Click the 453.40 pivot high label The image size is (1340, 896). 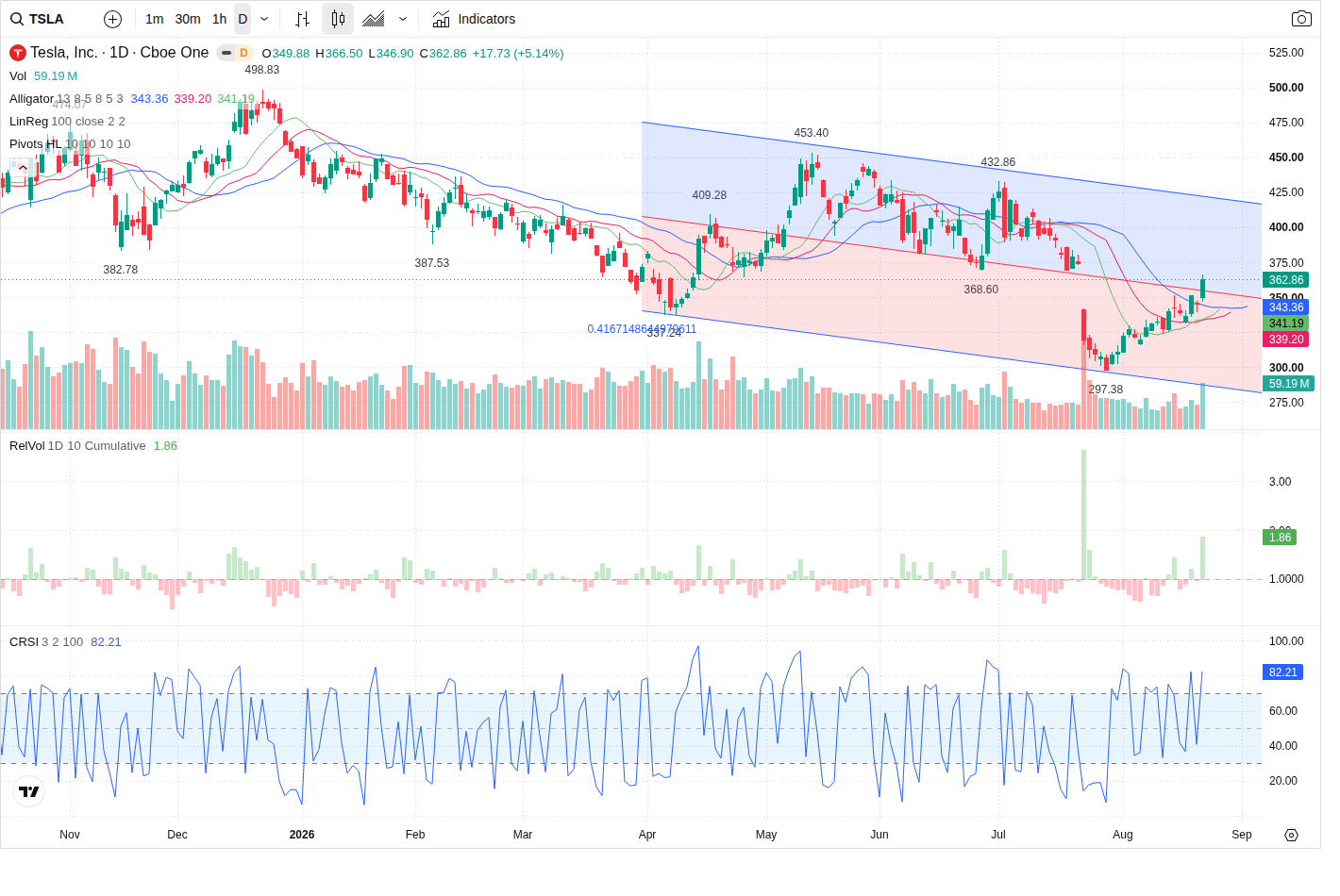pyautogui.click(x=812, y=133)
